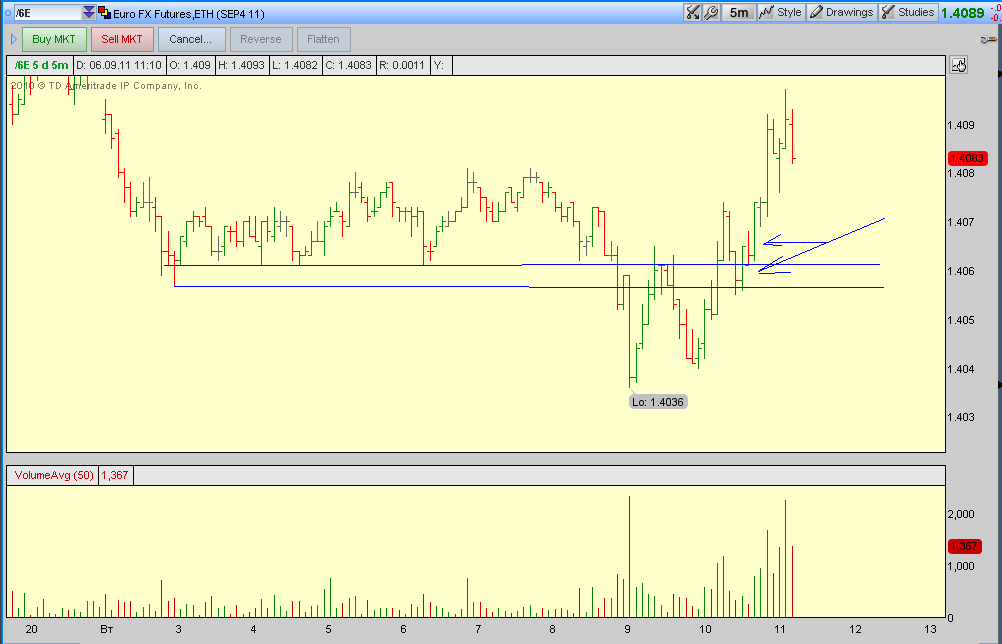The width and height of the screenshot is (1002, 644).
Task: Click the L: 1.4082 low value
Action: click(x=294, y=65)
